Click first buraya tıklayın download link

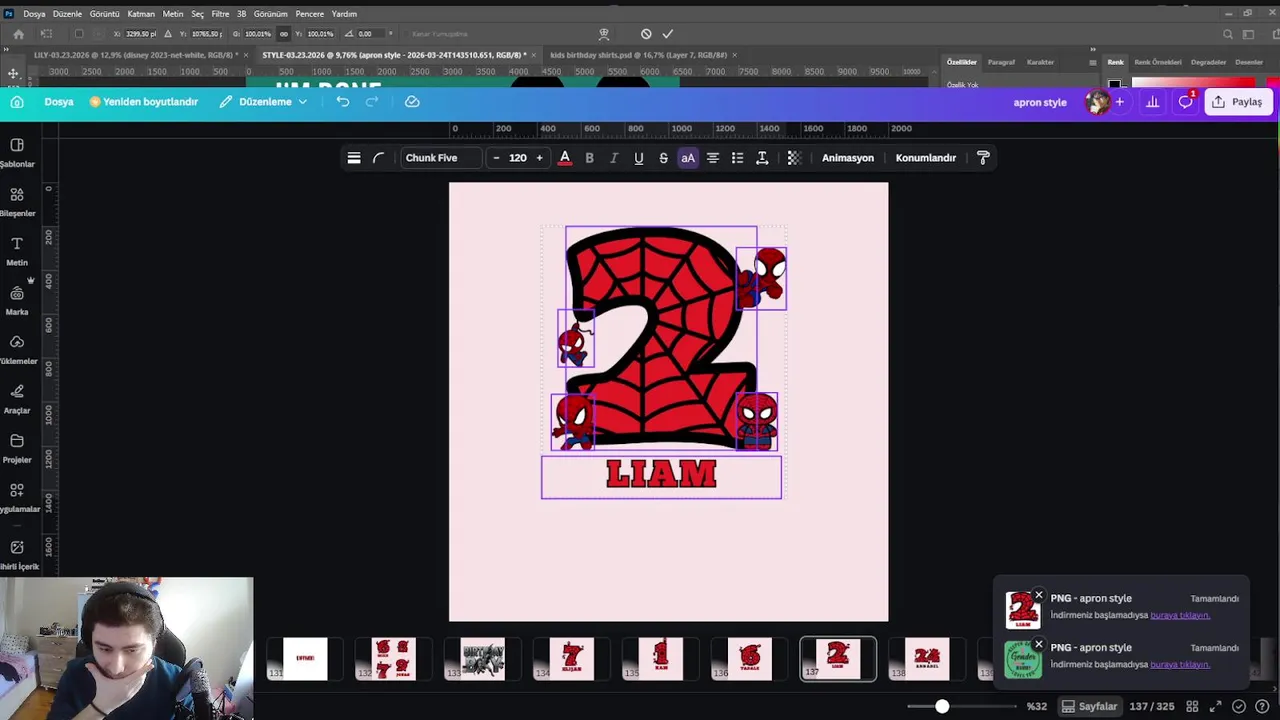point(1180,615)
